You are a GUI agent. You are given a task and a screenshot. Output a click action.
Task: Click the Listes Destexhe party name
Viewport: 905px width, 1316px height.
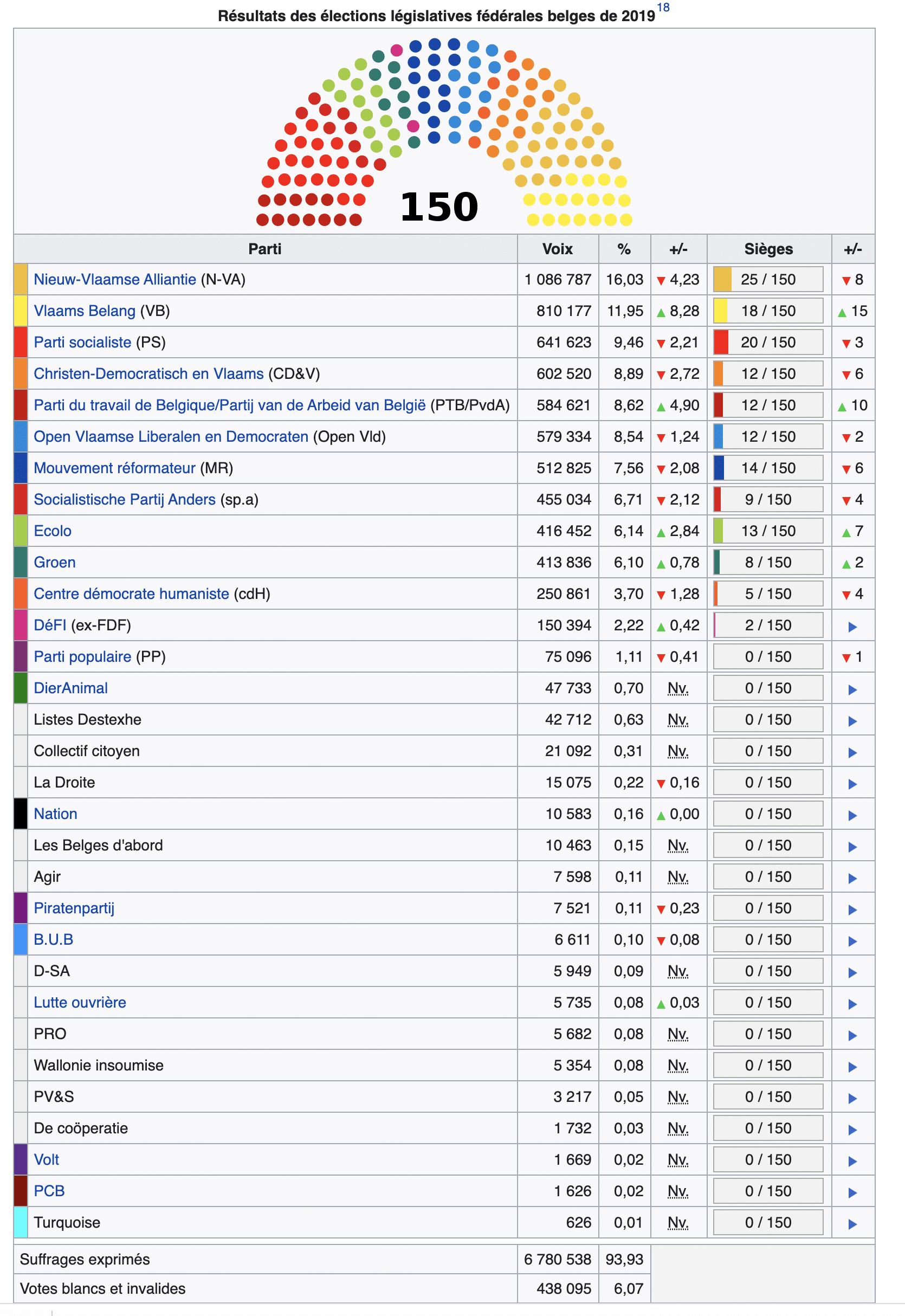pyautogui.click(x=87, y=720)
